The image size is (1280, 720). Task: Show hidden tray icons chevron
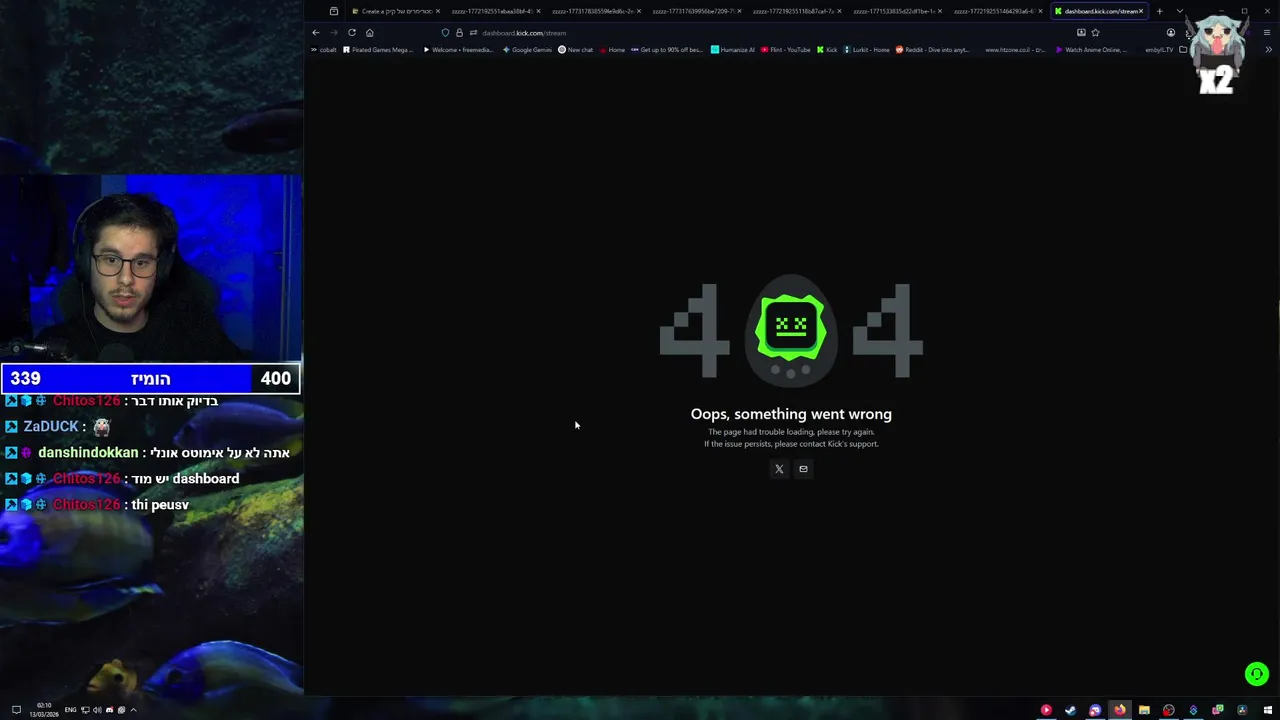click(x=133, y=710)
